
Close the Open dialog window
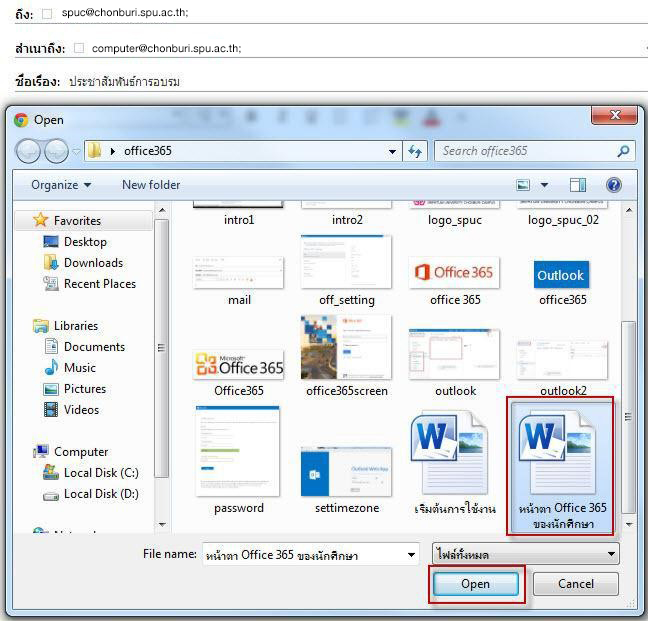tap(614, 115)
